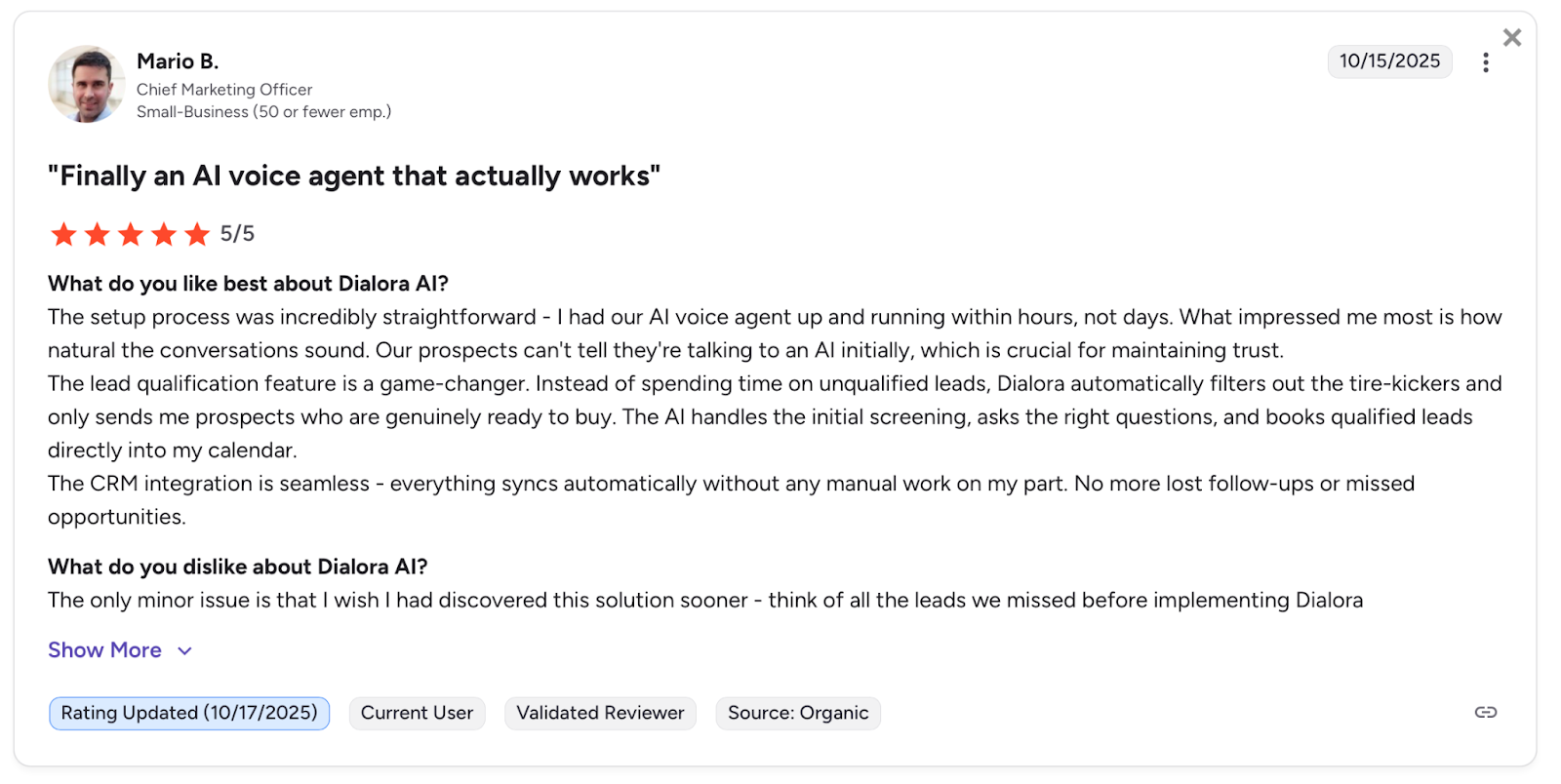The height and width of the screenshot is (784, 1561).
Task: Click the 5/5 rating score text
Action: coord(237,234)
